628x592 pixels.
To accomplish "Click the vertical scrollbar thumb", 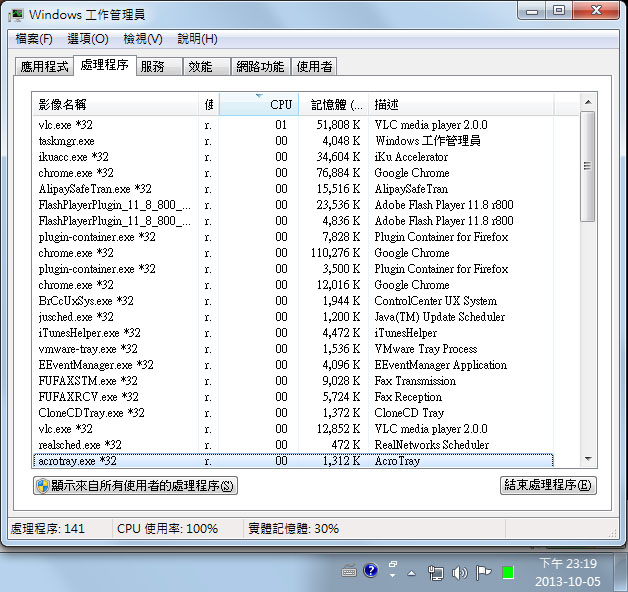I will 588,166.
